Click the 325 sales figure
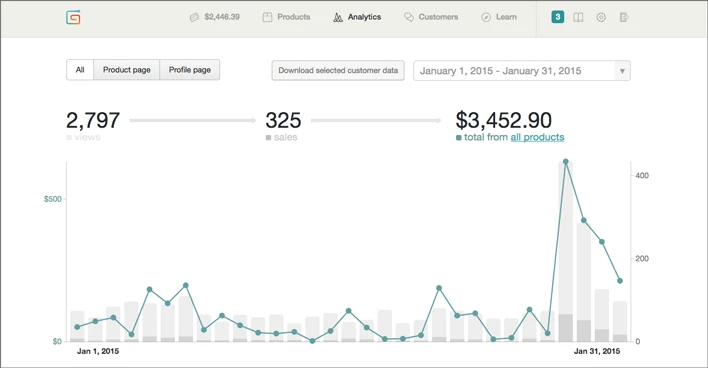Screen dimensions: 708x368 pyautogui.click(x=283, y=121)
